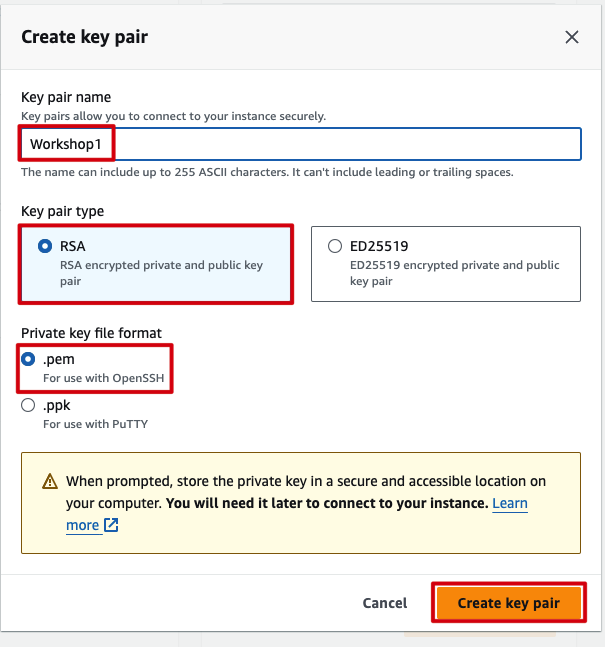This screenshot has width=605, height=647.
Task: Click the 'Key pair type' heading
Action: coord(63,212)
